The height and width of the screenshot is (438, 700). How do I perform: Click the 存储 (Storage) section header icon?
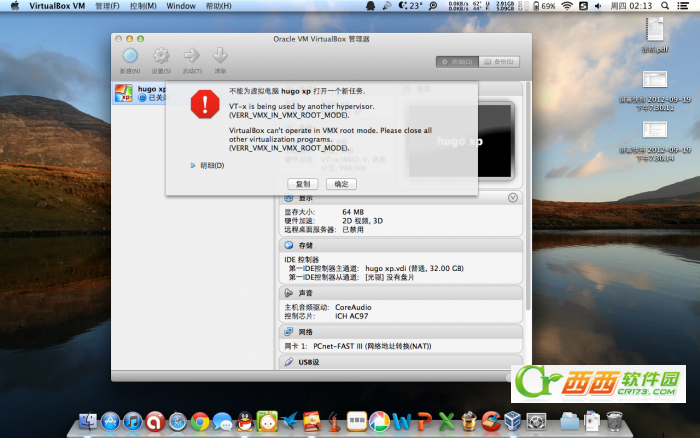coord(289,245)
